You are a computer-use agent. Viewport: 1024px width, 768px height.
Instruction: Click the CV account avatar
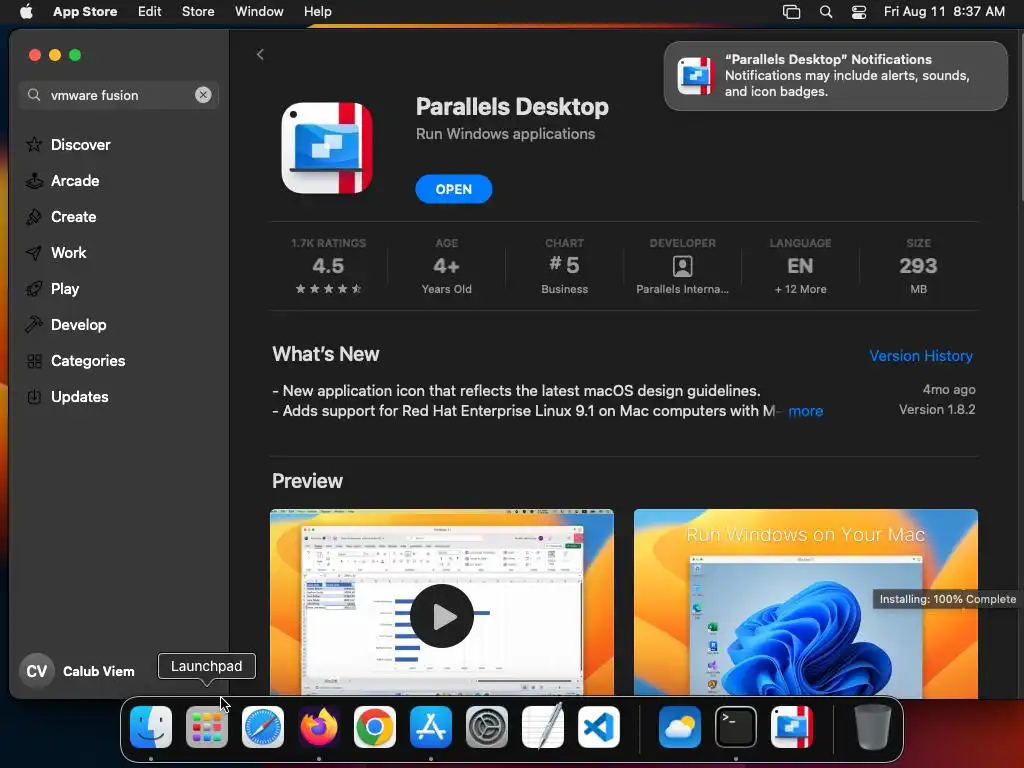click(x=37, y=671)
